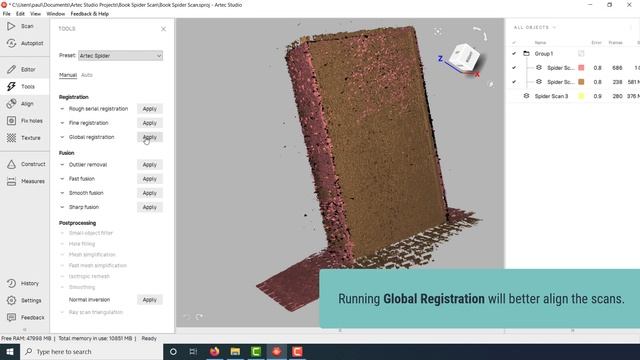Close the Tools panel with the X

(163, 29)
